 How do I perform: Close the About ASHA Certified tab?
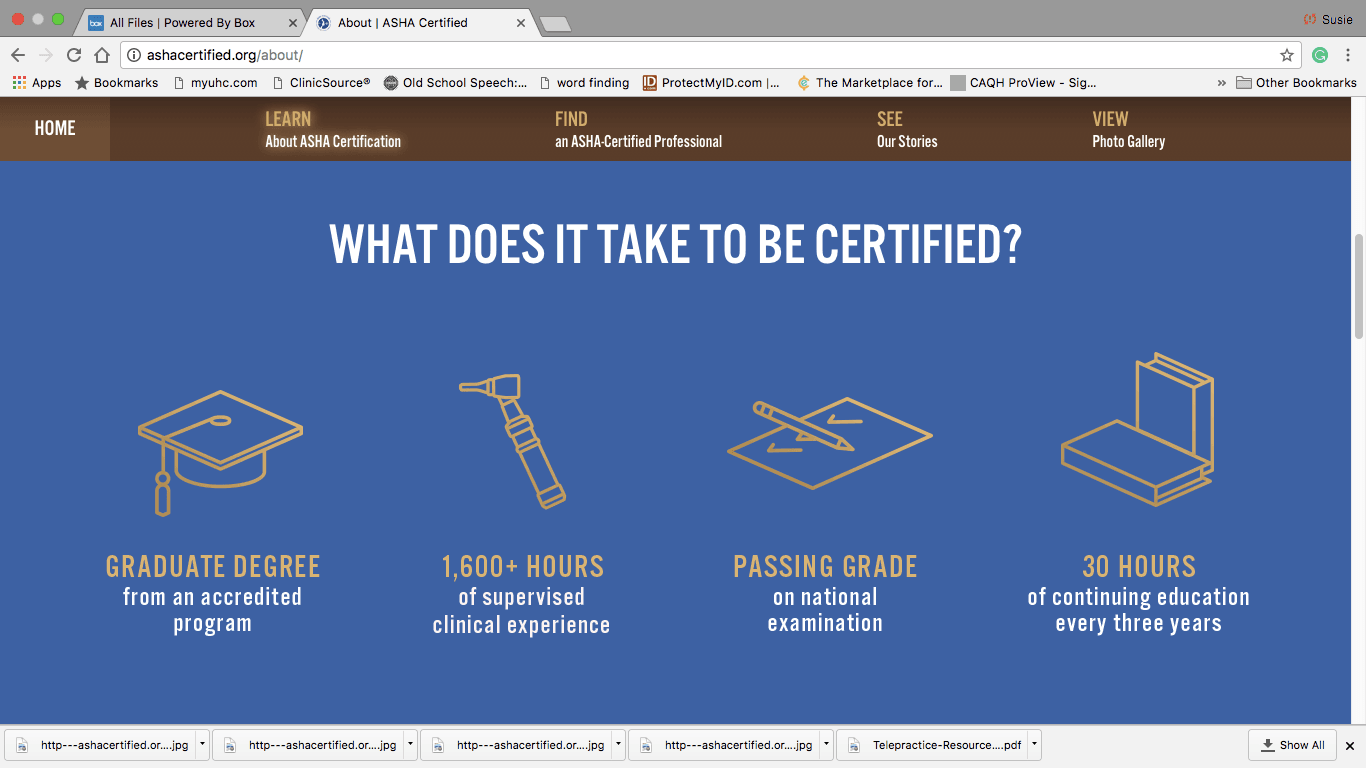522,22
